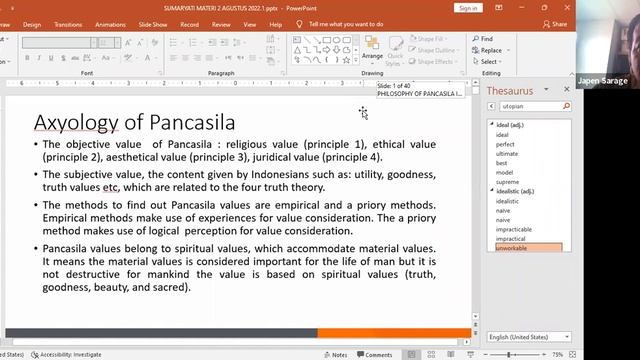
Task: Collapse the 'idealistic (adj.)' thesaurus group
Action: click(492, 190)
